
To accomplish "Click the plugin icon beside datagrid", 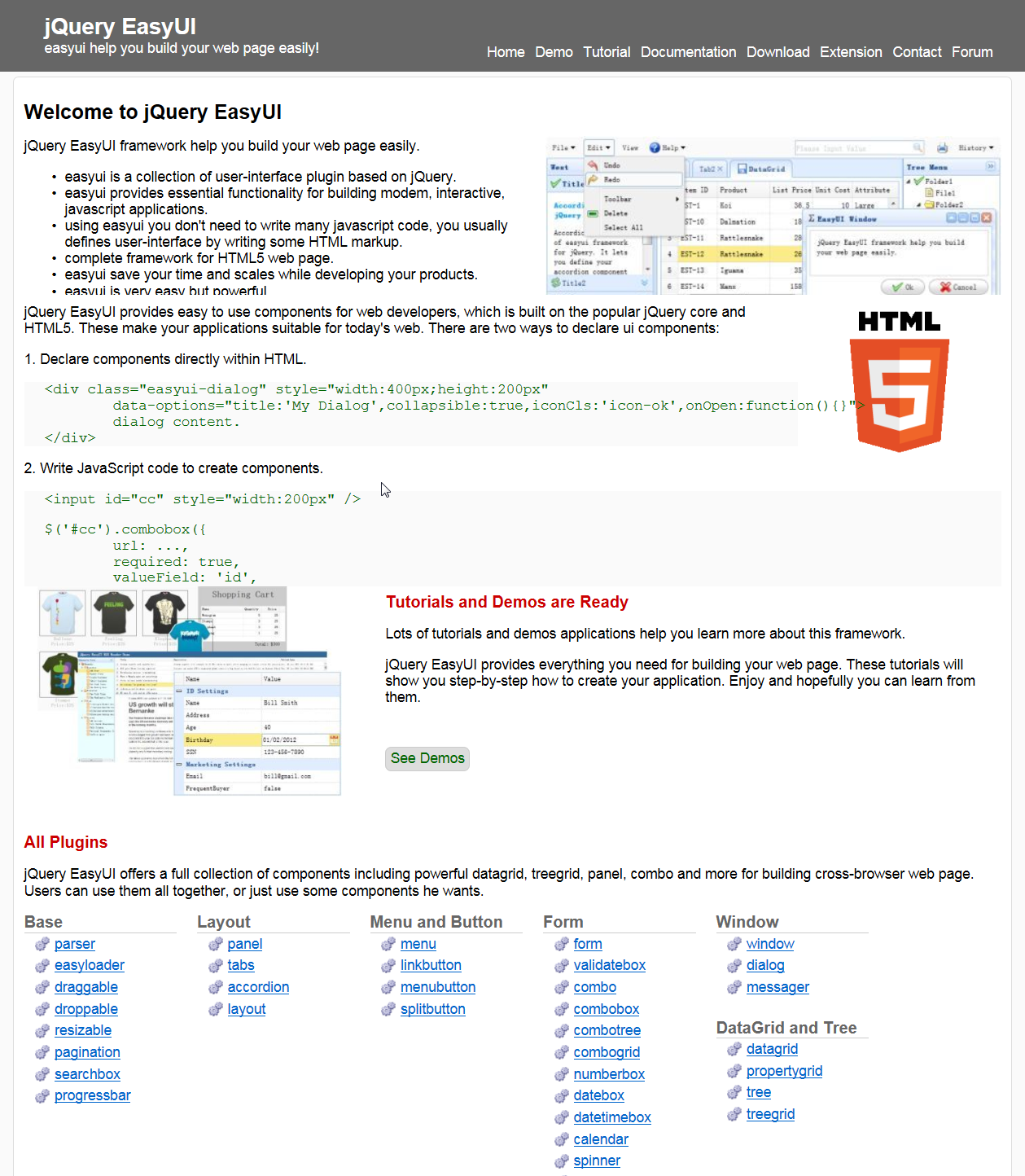I will 734,1049.
